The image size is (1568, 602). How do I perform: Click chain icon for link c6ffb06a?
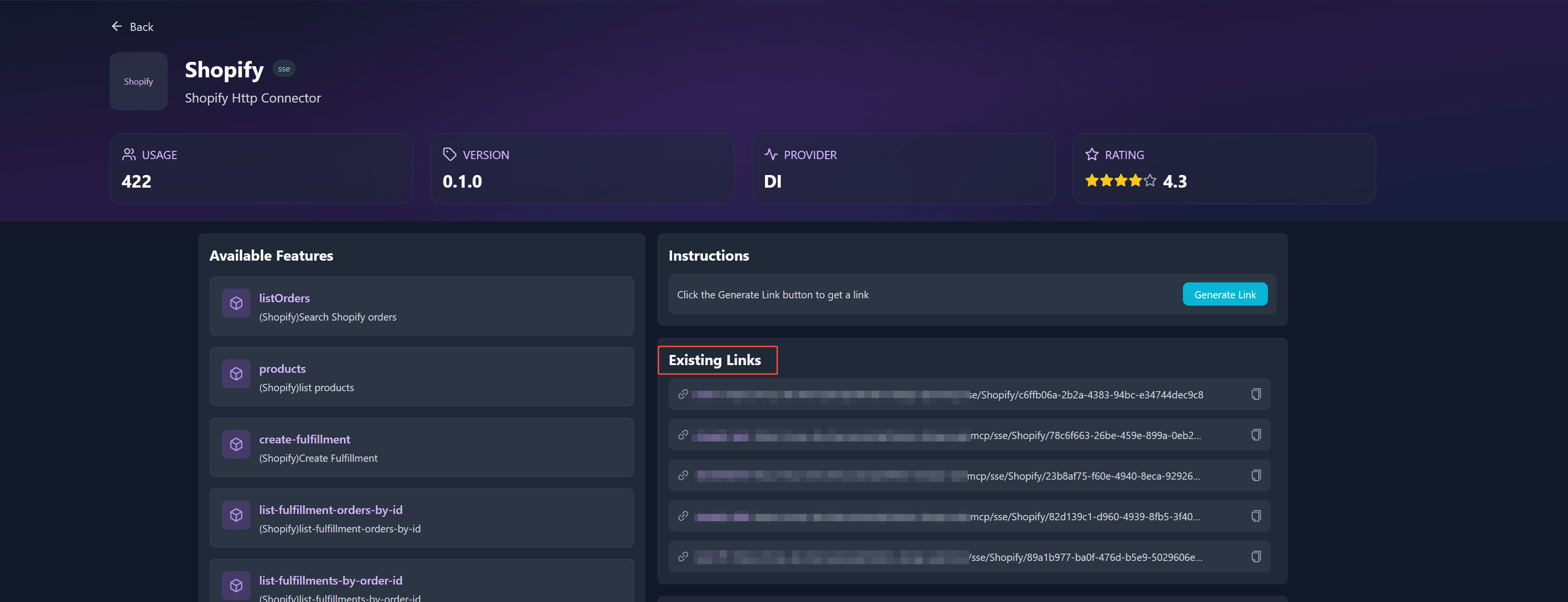pos(683,395)
